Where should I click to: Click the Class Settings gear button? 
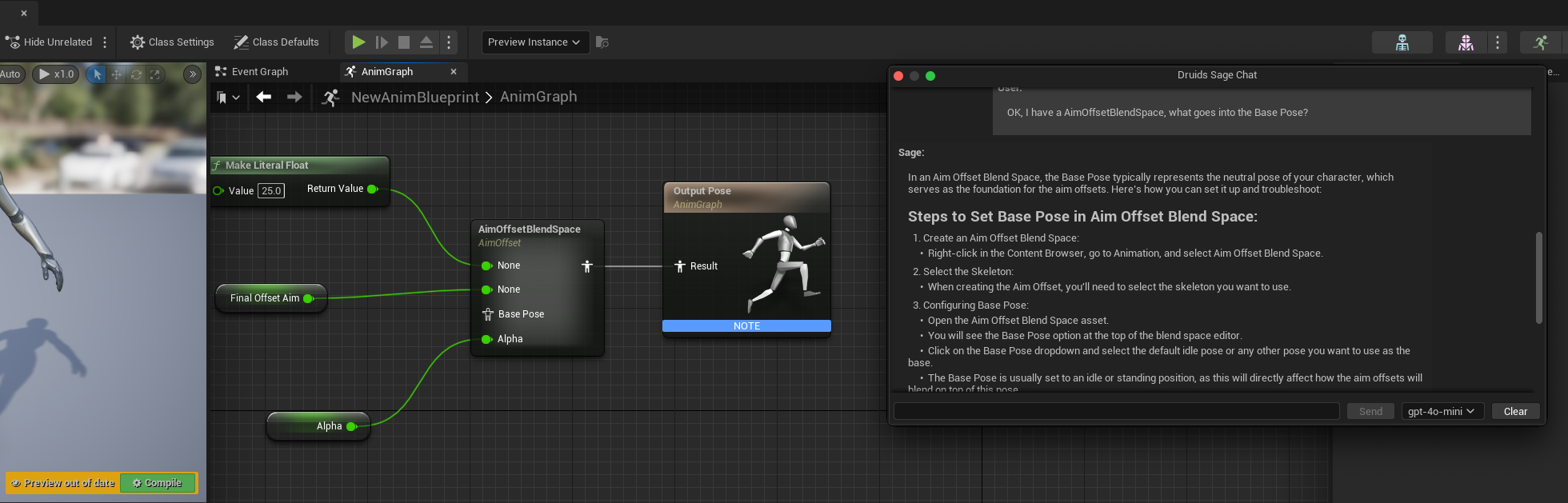point(172,42)
